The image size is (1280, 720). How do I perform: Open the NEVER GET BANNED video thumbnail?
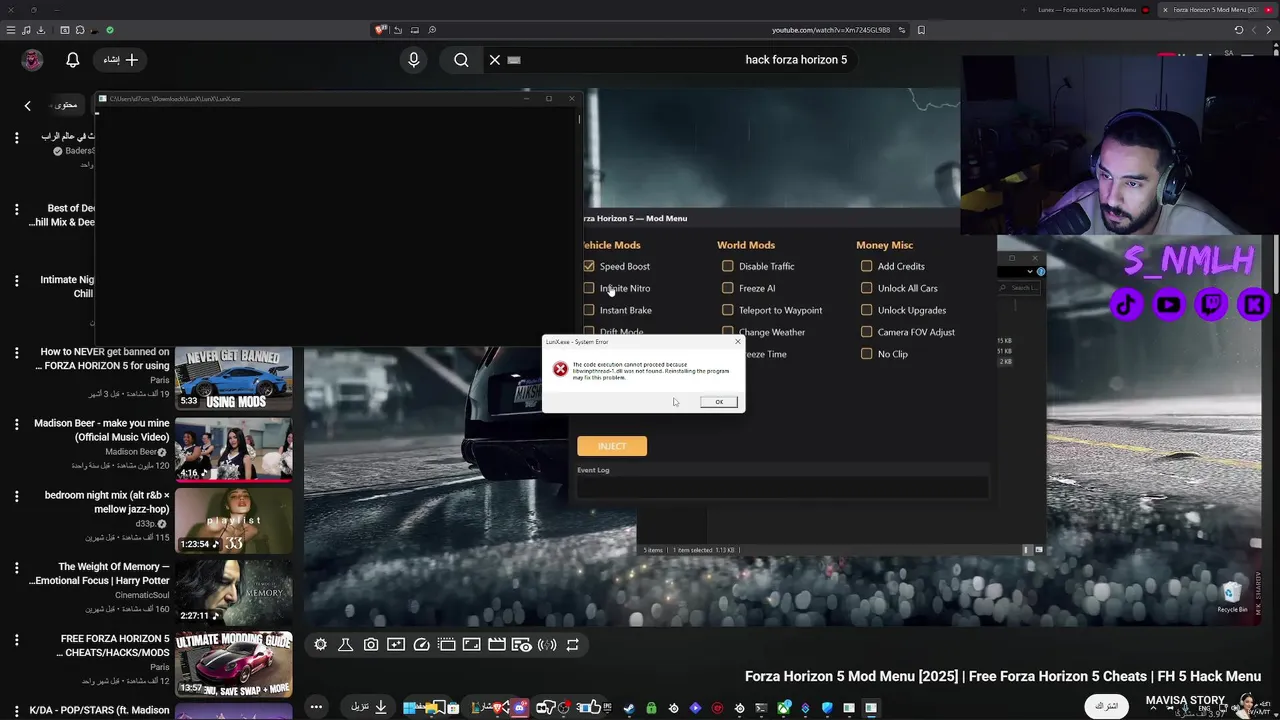tap(234, 378)
